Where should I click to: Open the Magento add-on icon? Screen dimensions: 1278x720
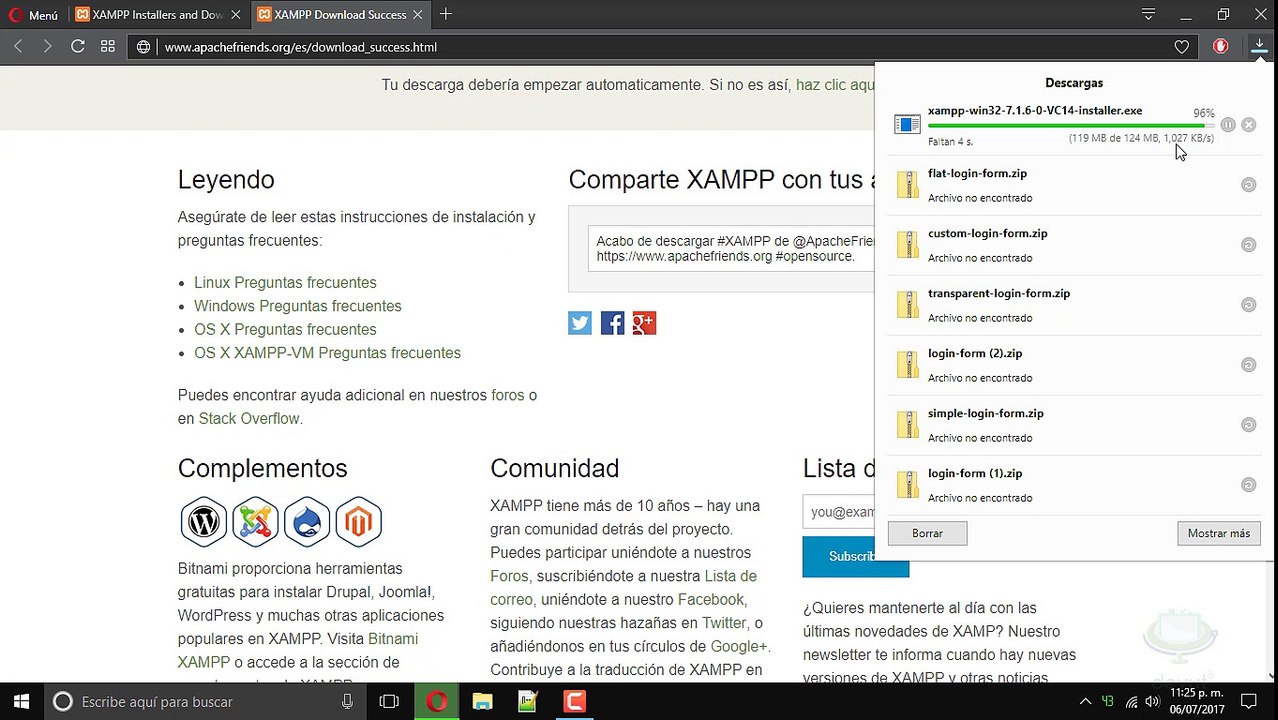click(x=359, y=522)
